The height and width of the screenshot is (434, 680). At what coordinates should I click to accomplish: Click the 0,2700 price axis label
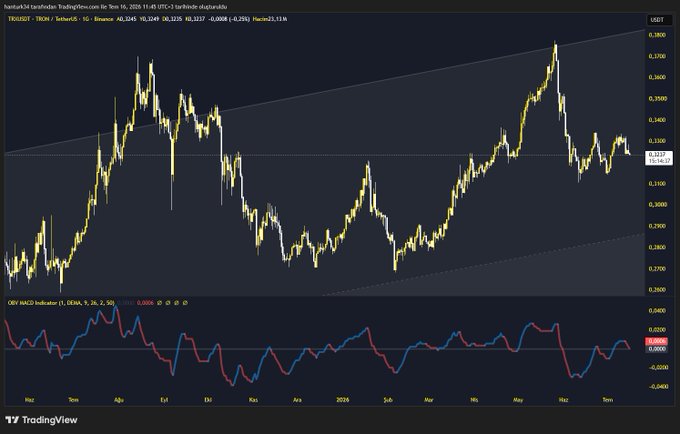(x=657, y=269)
